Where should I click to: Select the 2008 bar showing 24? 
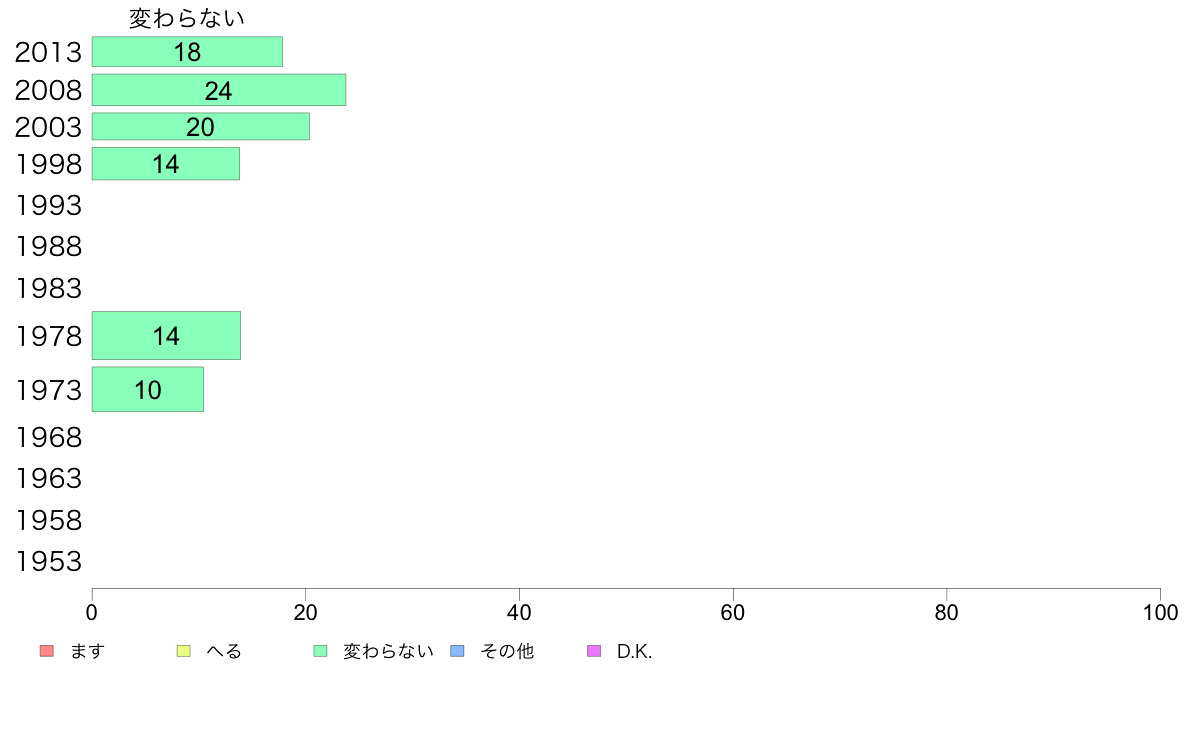point(219,90)
